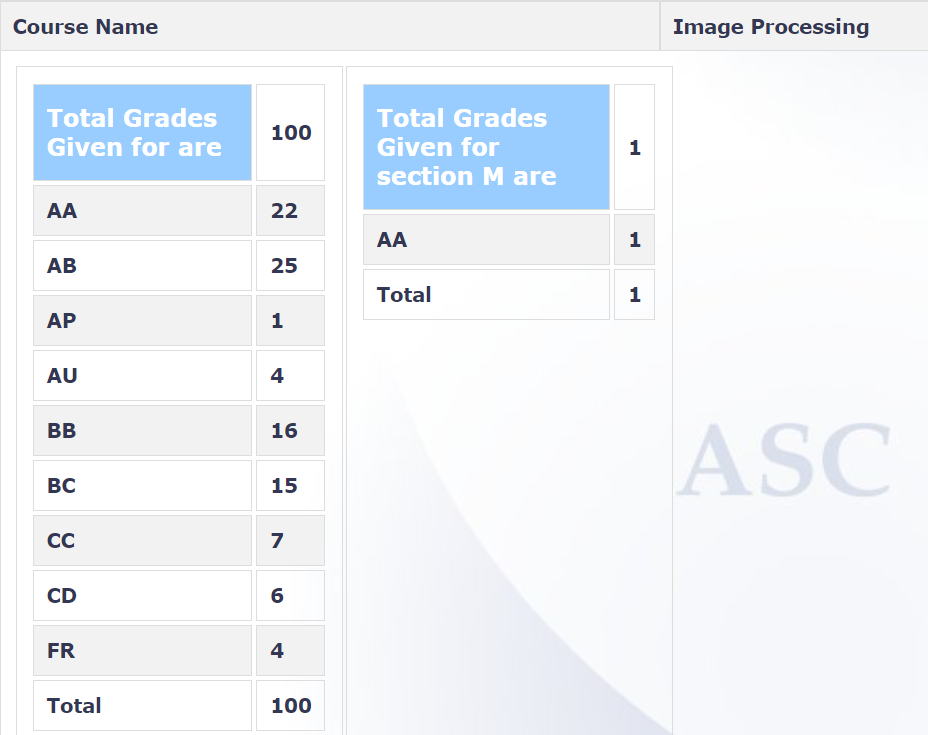Image resolution: width=928 pixels, height=735 pixels.
Task: Click the Total Grades Given header cell
Action: 142,132
